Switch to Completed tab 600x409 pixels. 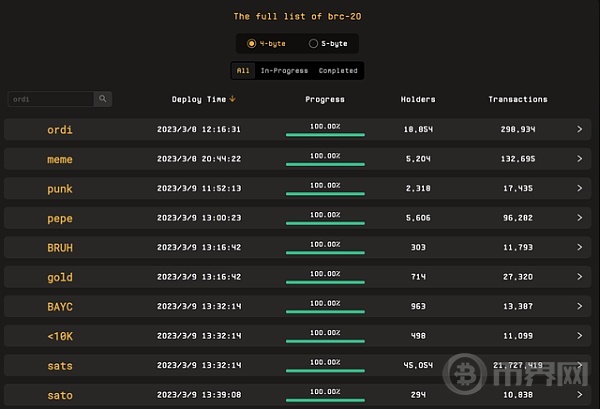(x=338, y=71)
